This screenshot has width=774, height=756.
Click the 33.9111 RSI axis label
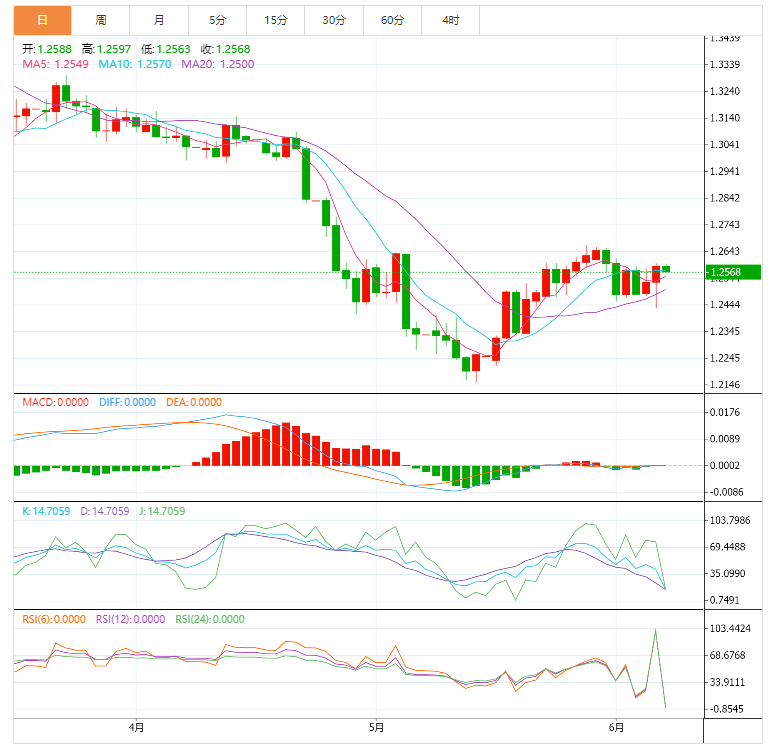[x=728, y=682]
